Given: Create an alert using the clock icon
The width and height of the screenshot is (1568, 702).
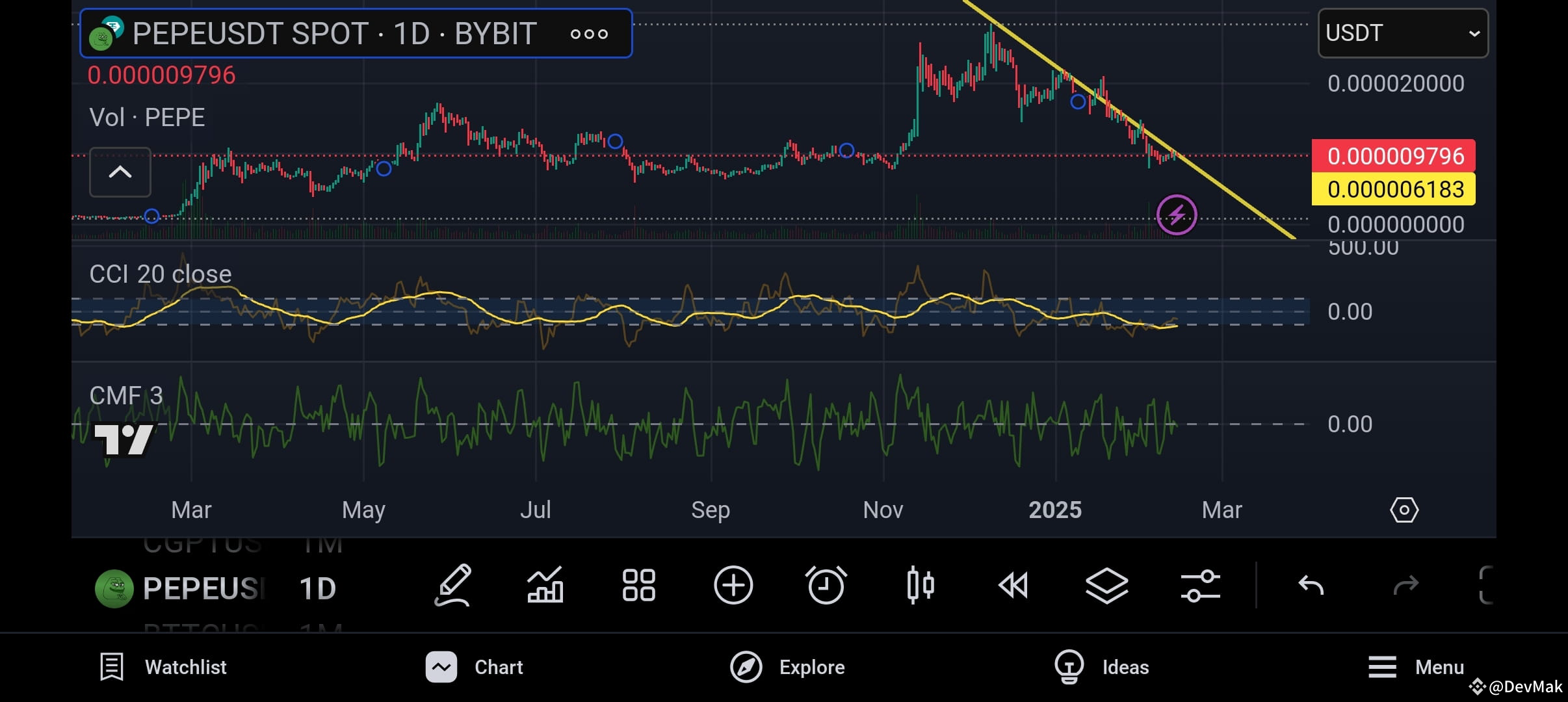Looking at the screenshot, I should 826,585.
